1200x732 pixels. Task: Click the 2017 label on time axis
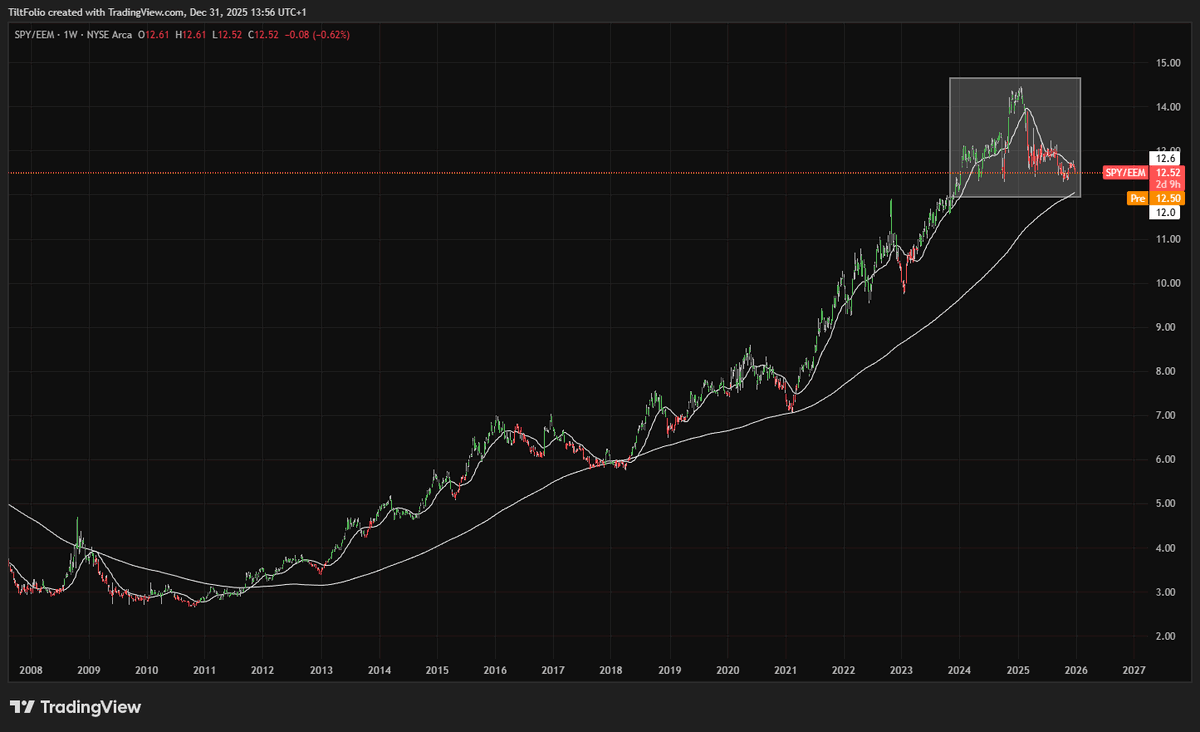click(553, 671)
